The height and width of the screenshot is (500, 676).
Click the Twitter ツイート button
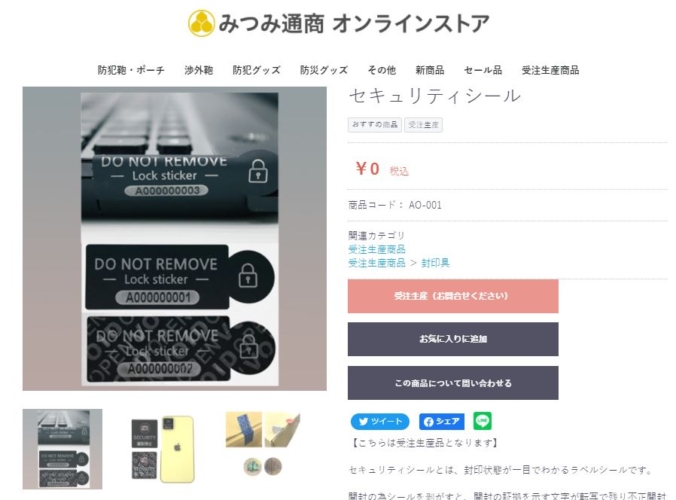380,422
